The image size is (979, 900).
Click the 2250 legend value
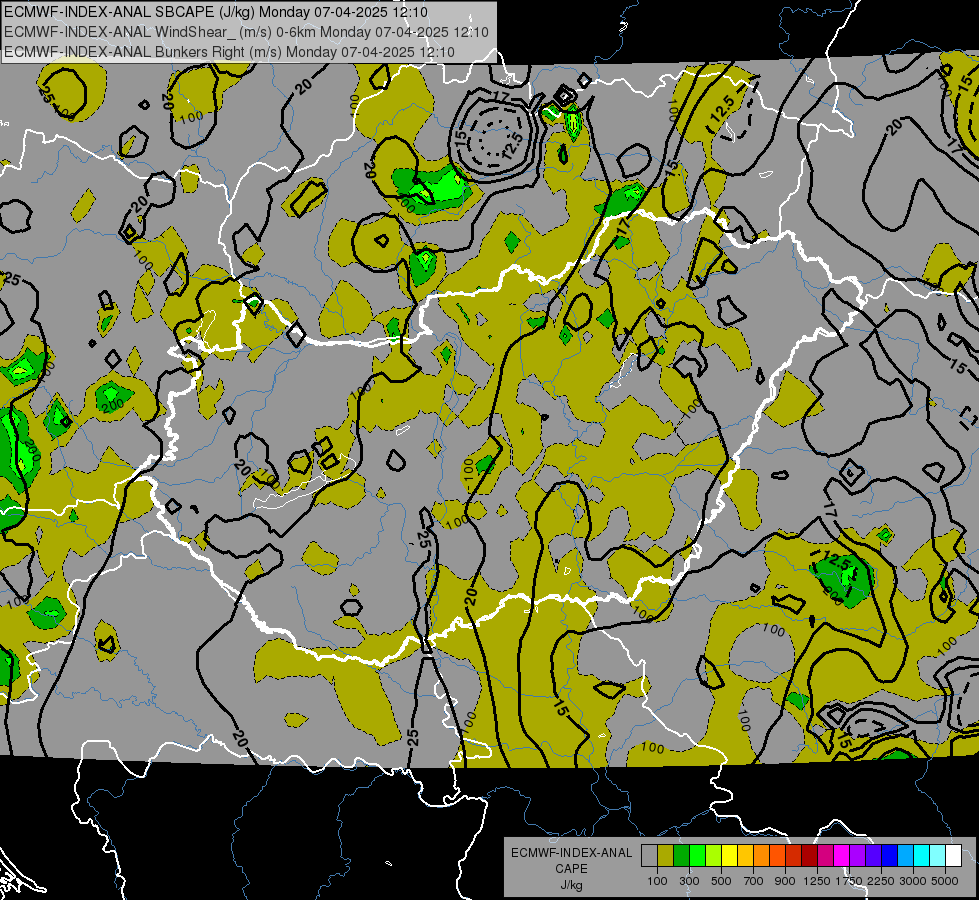pos(881,881)
